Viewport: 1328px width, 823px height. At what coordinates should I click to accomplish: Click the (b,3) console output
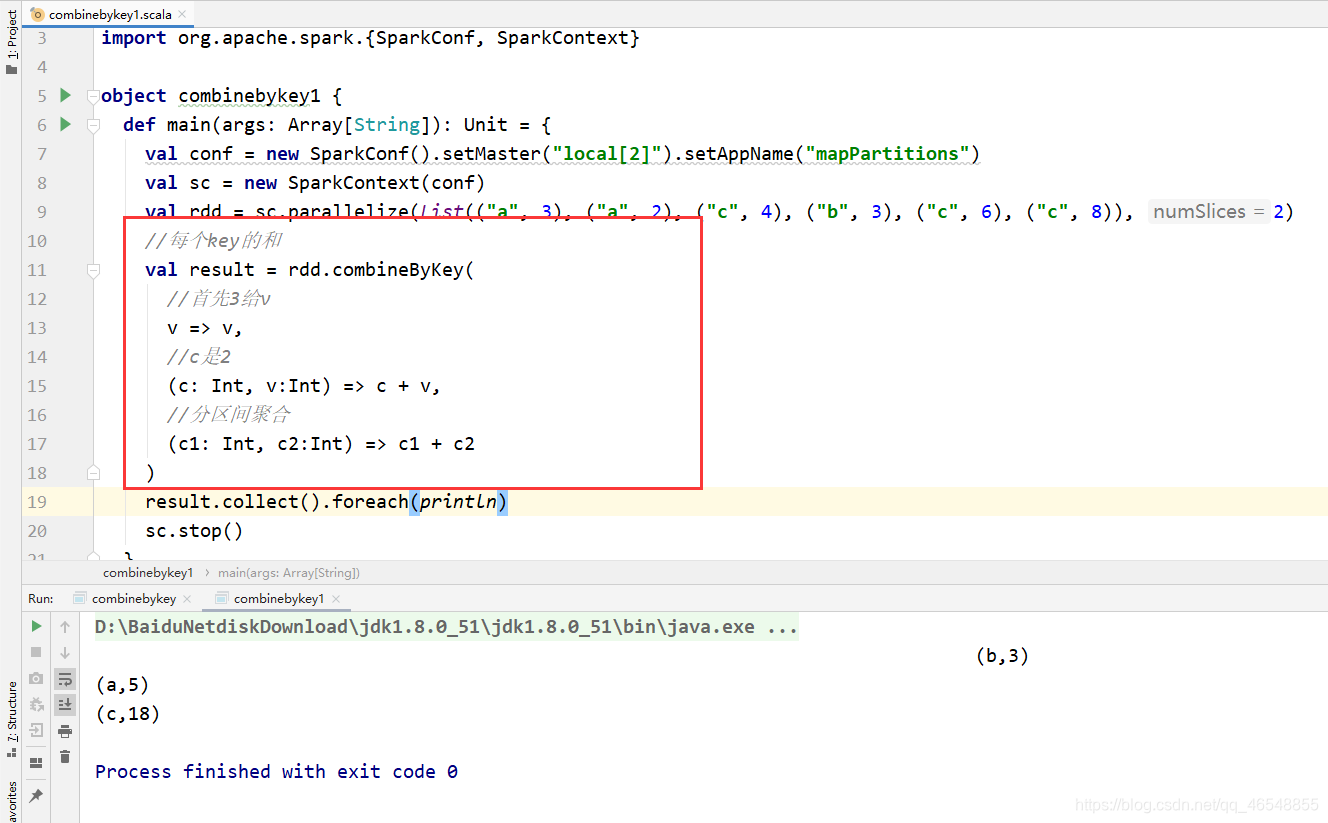pos(1002,656)
